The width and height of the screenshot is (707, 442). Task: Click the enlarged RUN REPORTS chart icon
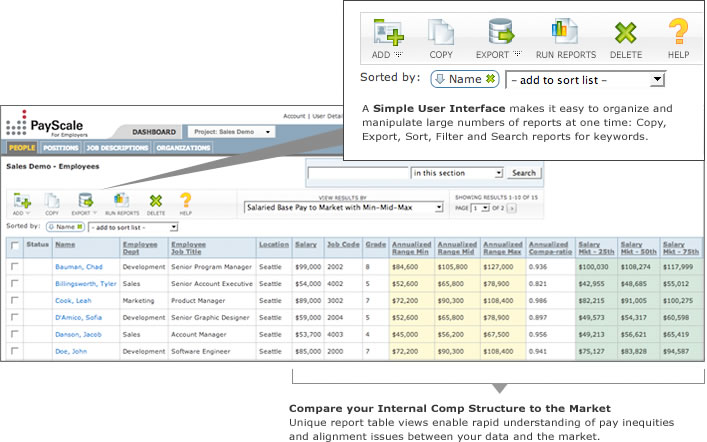(565, 32)
